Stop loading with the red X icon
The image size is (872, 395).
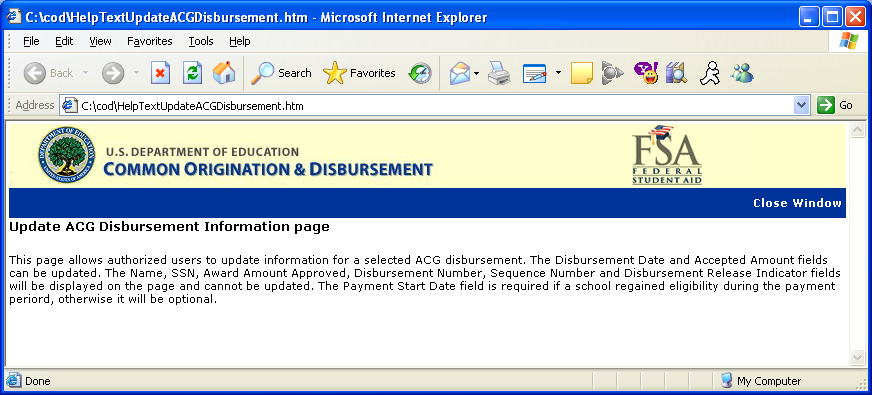160,73
